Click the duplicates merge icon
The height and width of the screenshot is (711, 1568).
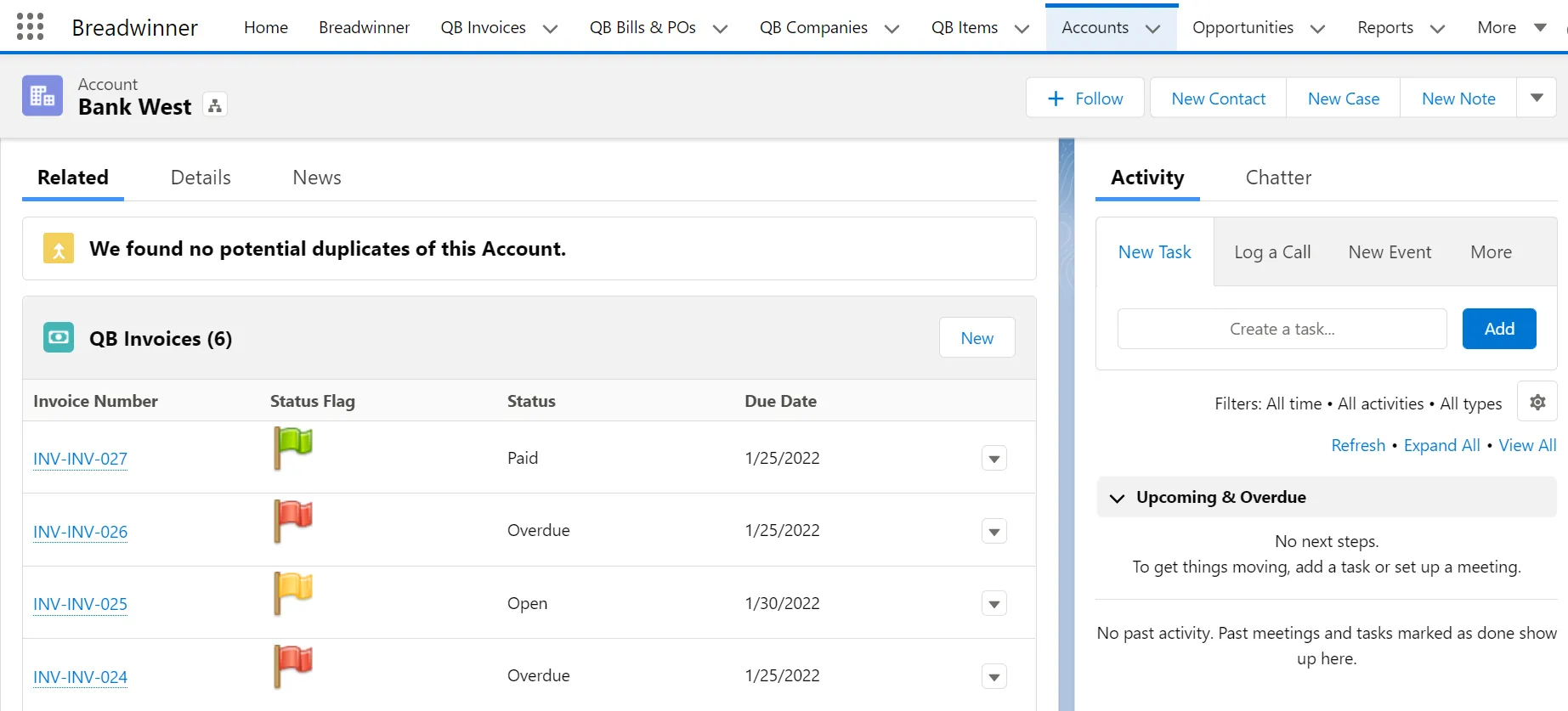coord(59,249)
